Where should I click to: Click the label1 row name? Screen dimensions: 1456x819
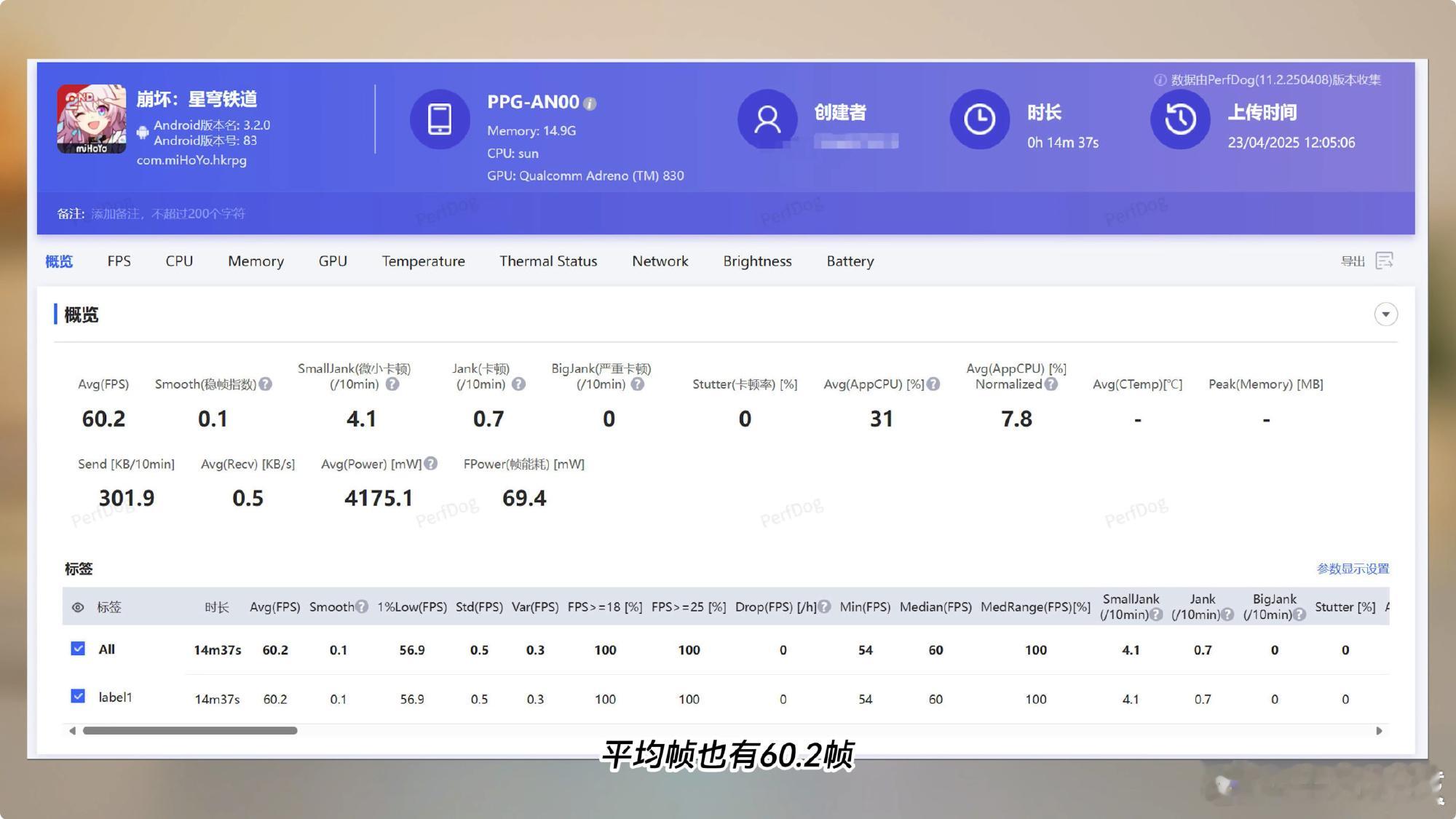click(x=115, y=697)
